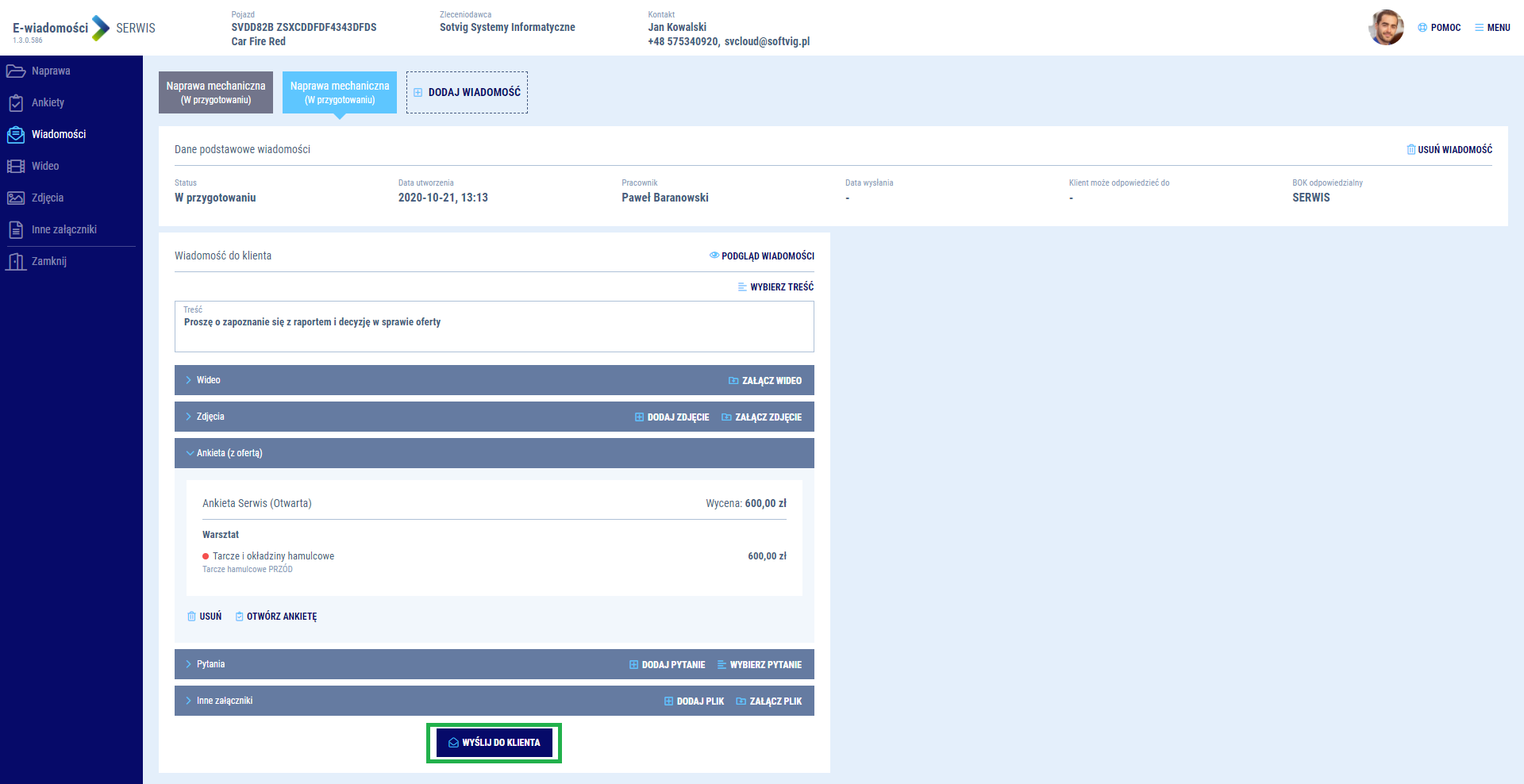This screenshot has width=1524, height=784.
Task: Switch to first Naprawa mechaniczna tab
Action: coord(216,92)
